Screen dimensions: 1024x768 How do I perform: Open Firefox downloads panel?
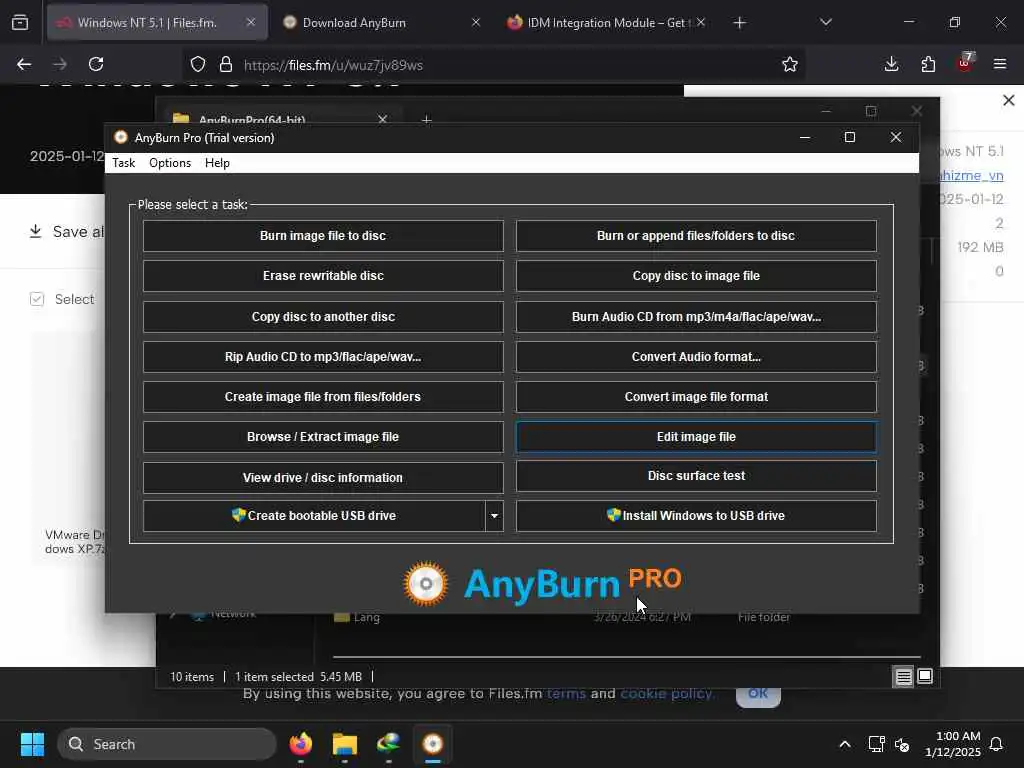pyautogui.click(x=891, y=65)
